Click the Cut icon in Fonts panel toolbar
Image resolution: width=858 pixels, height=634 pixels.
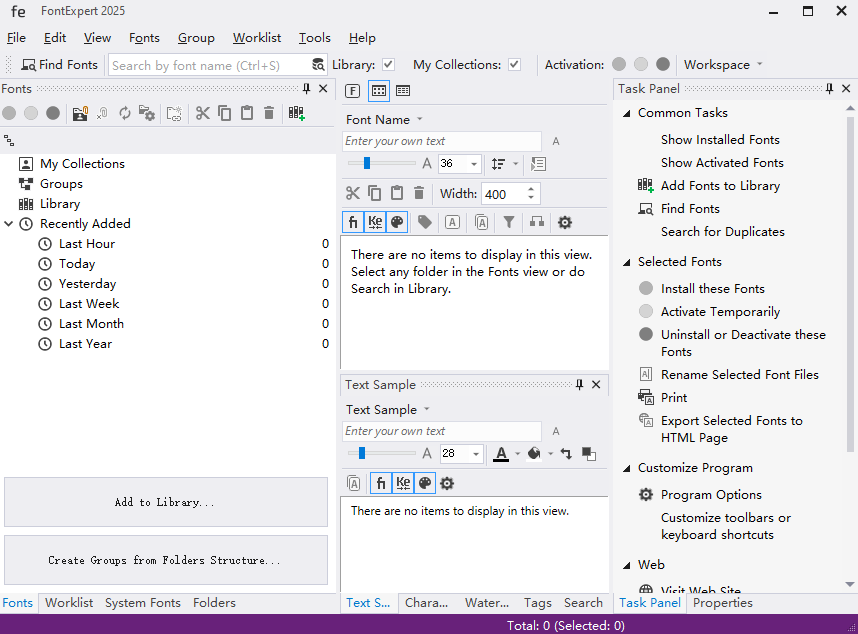202,113
